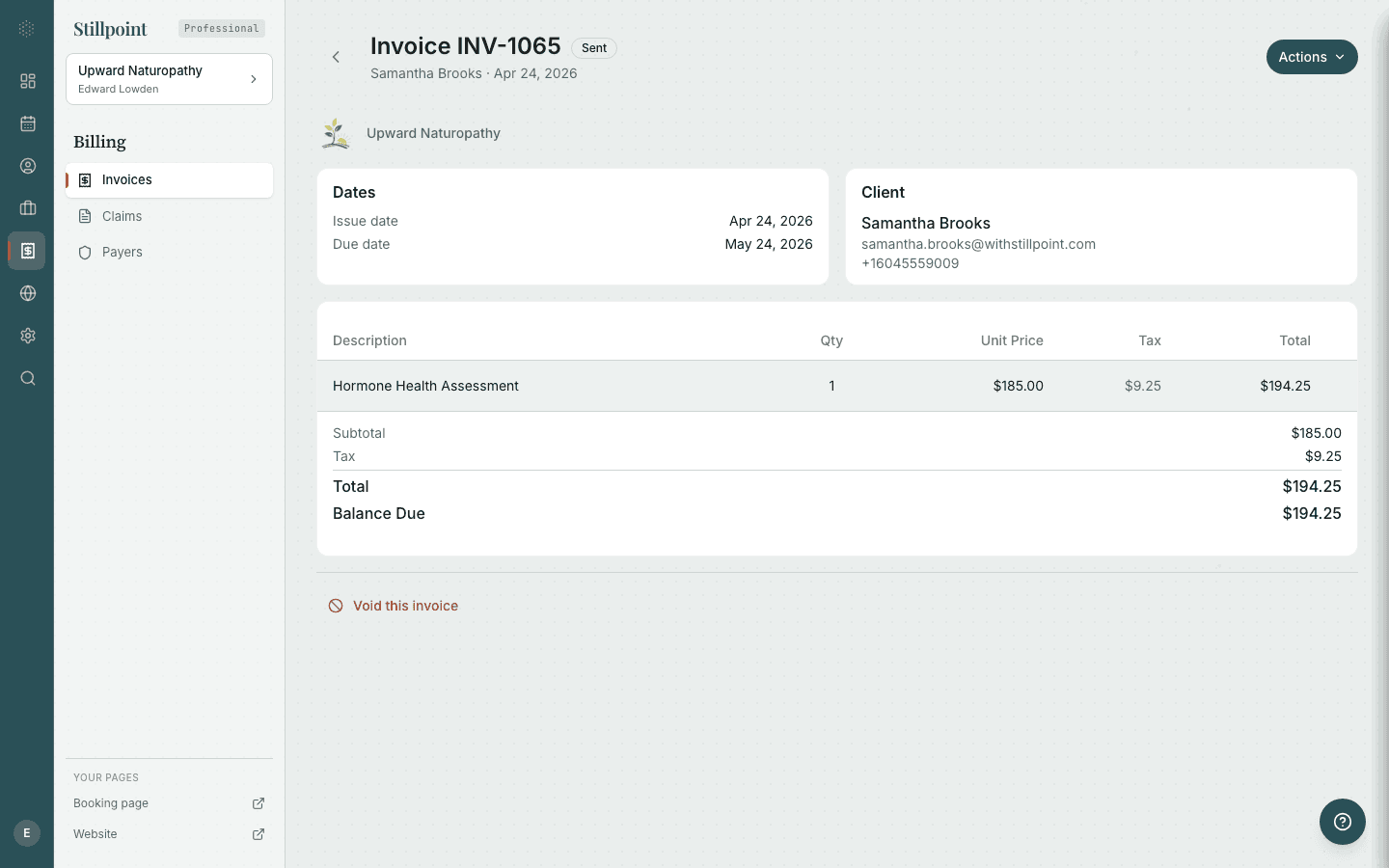This screenshot has width=1389, height=868.
Task: Click the Description column header
Action: click(x=369, y=340)
